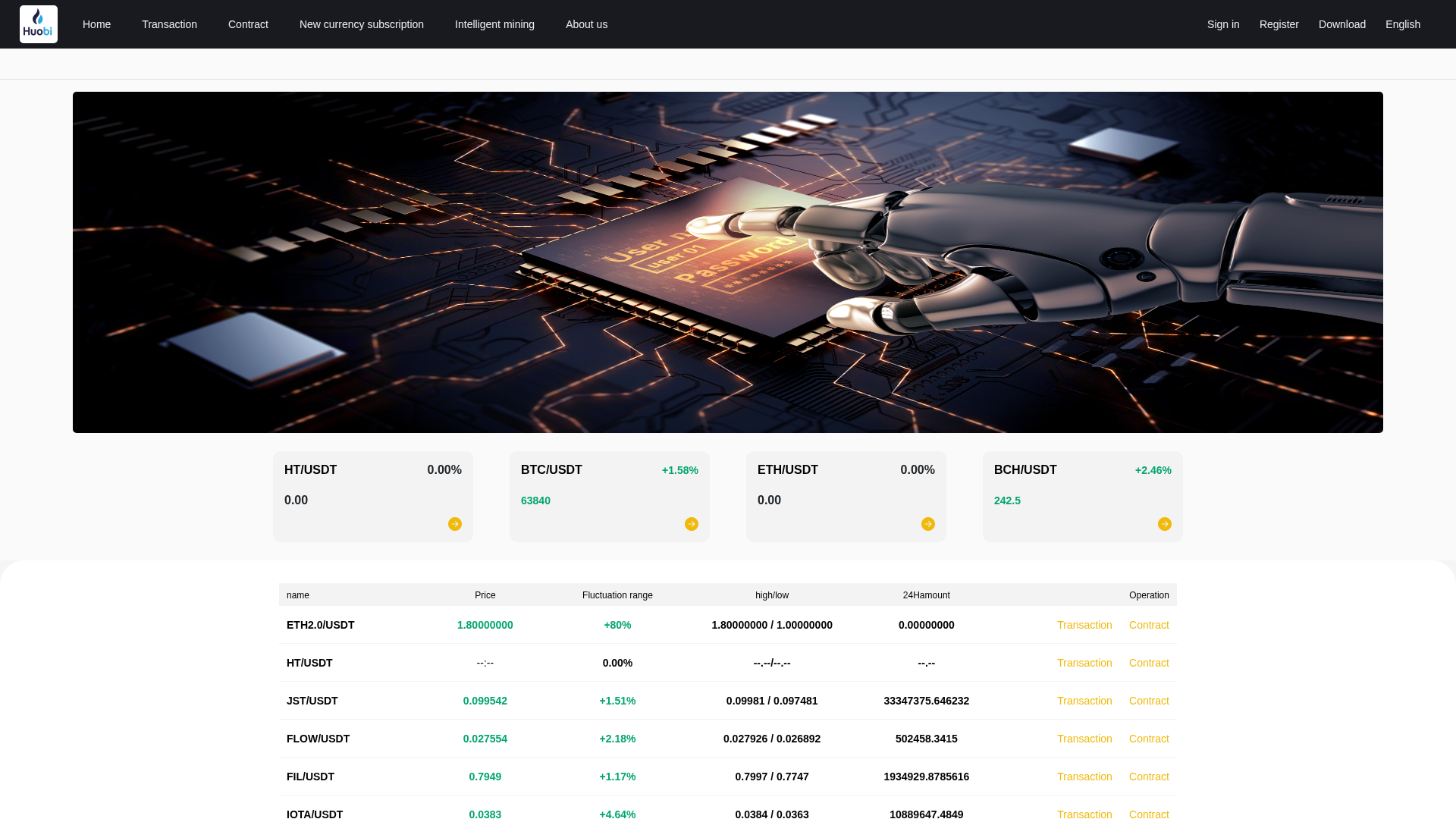1456x819 pixels.
Task: Click BTC/USDT price 63840
Action: pyautogui.click(x=535, y=500)
